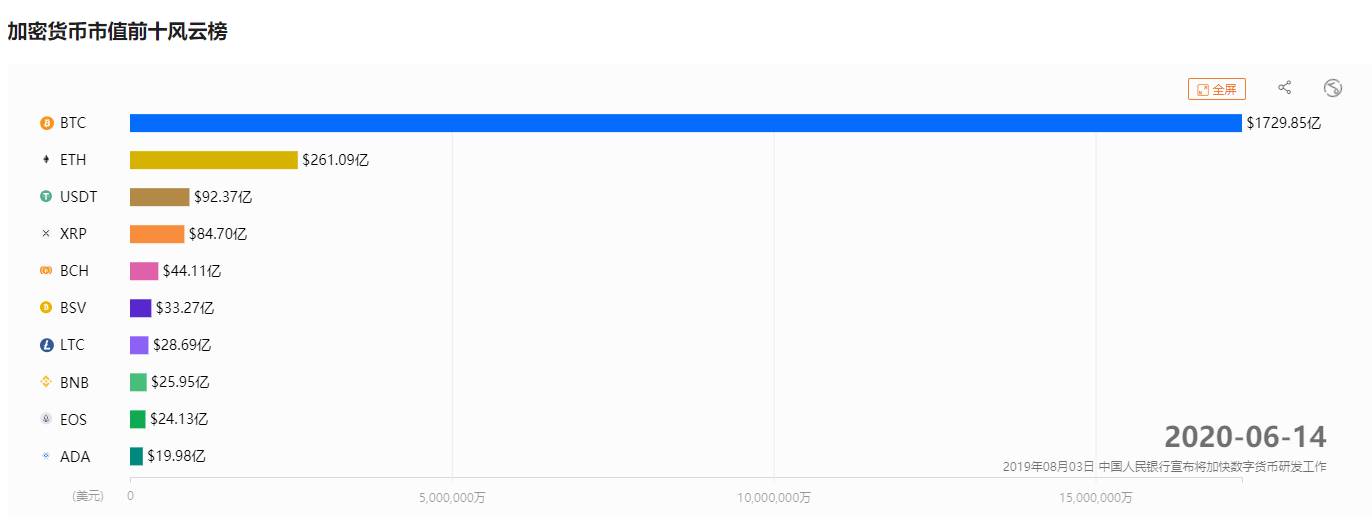Select the XRP label
The image size is (1372, 517).
(73, 234)
